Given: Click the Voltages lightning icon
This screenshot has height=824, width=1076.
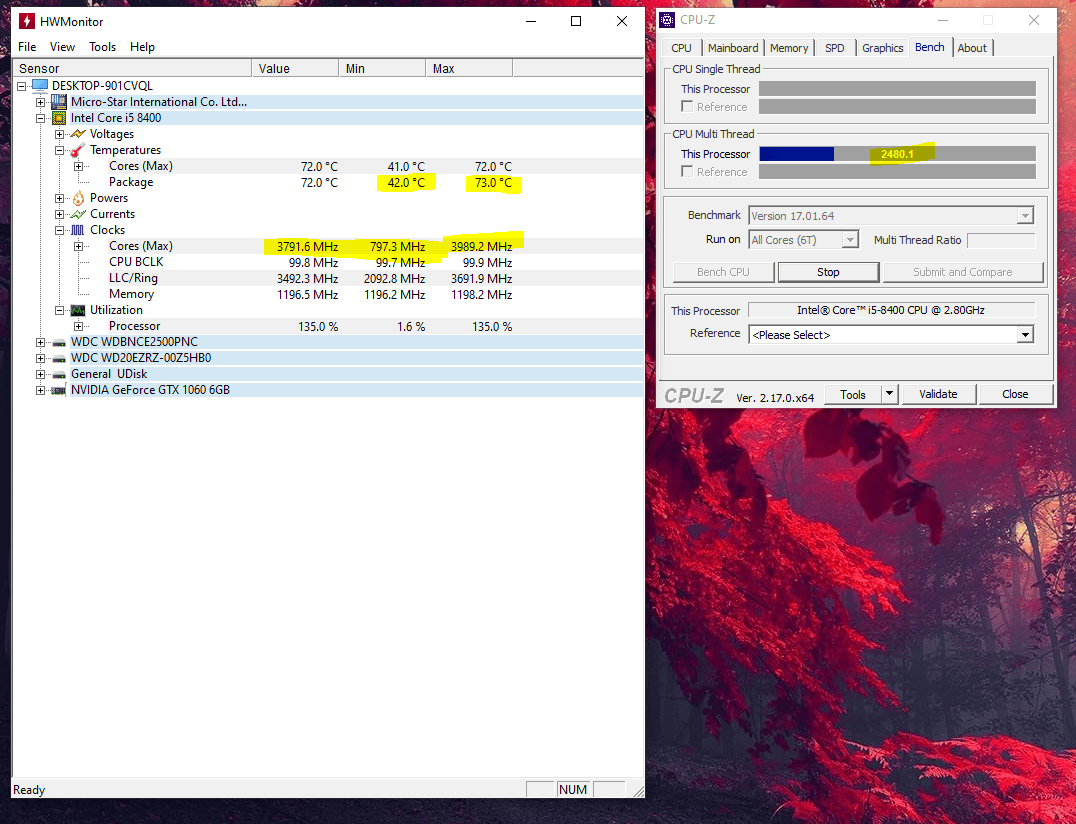Looking at the screenshot, I should click(x=78, y=134).
